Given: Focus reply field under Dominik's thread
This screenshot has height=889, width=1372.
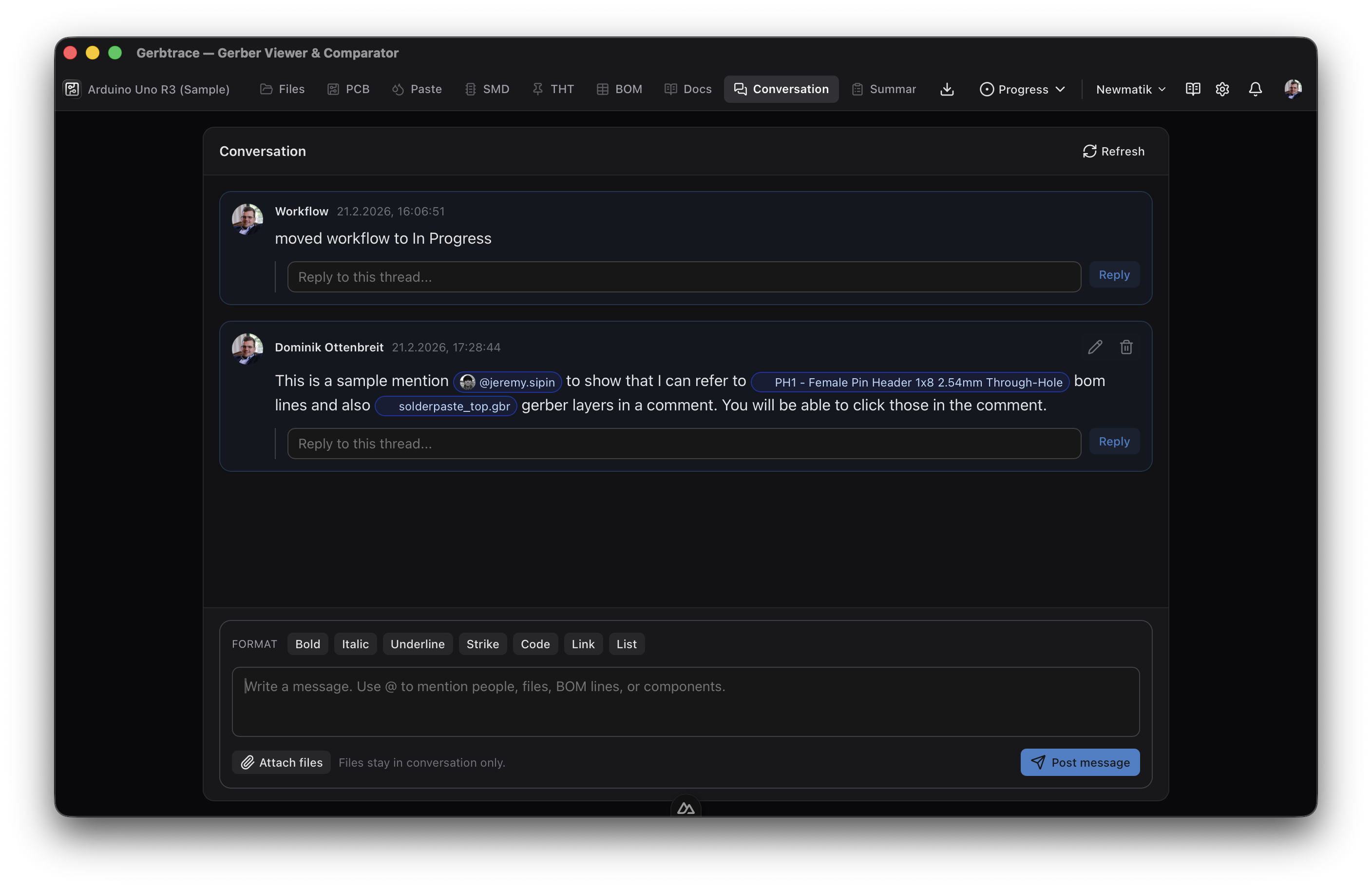Looking at the screenshot, I should coord(684,444).
